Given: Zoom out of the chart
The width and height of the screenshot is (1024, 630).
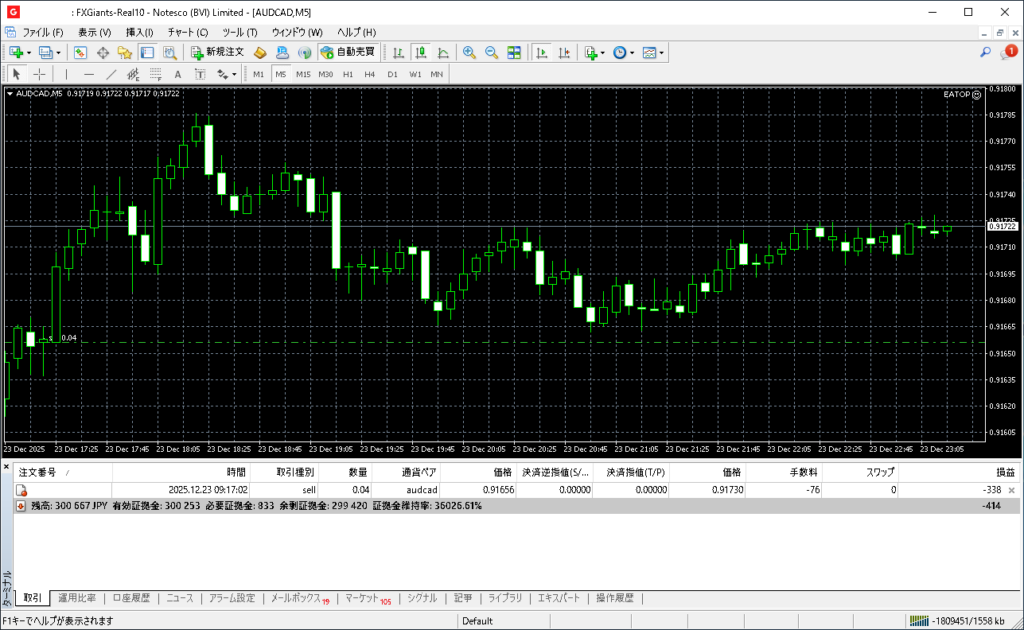Looking at the screenshot, I should tap(491, 52).
